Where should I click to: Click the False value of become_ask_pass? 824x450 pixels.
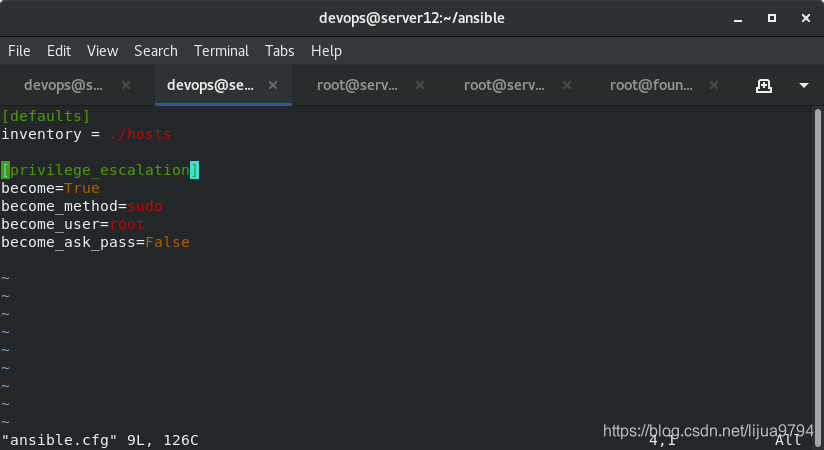(168, 242)
